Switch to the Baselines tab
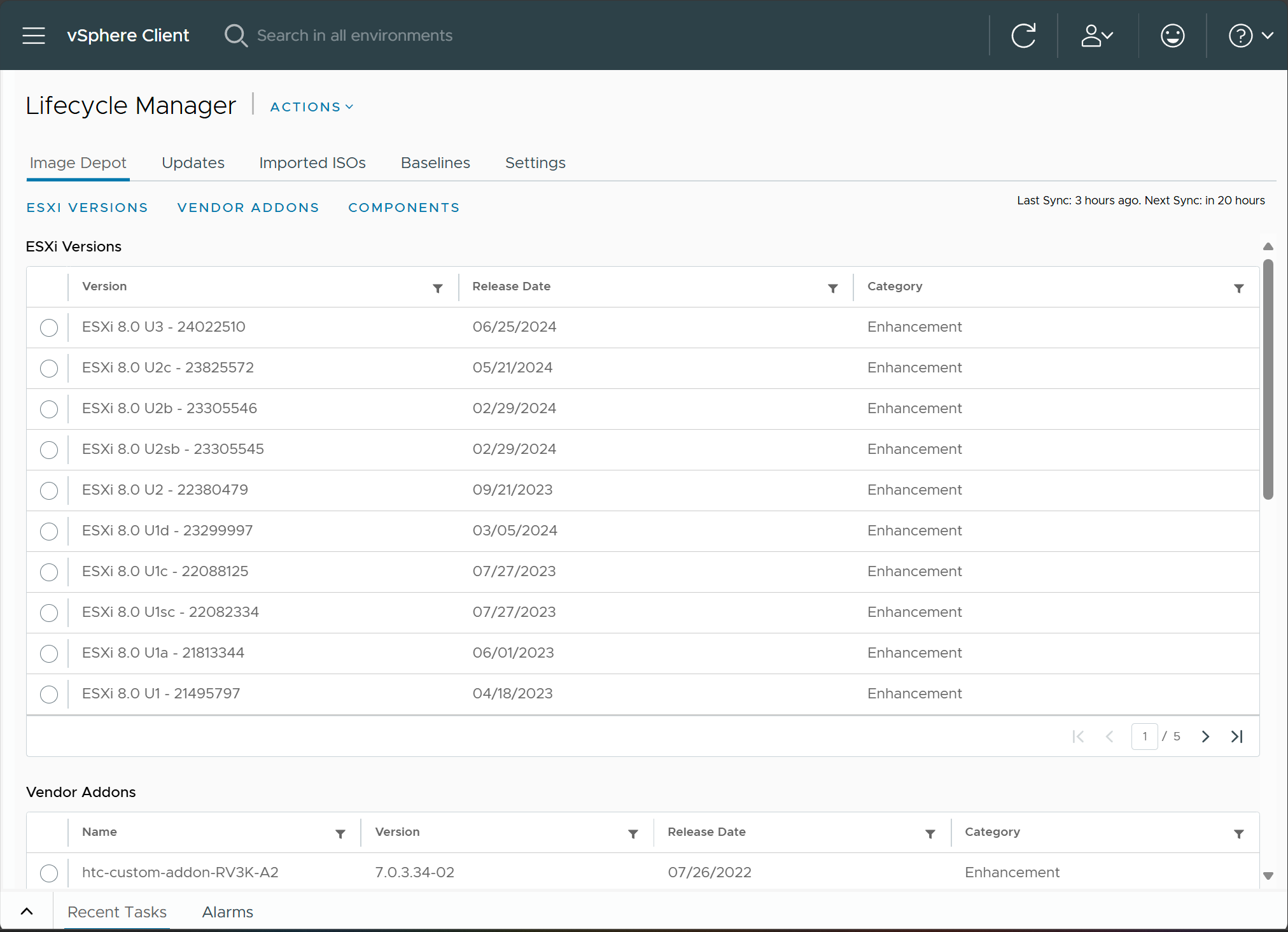1288x932 pixels. [435, 163]
